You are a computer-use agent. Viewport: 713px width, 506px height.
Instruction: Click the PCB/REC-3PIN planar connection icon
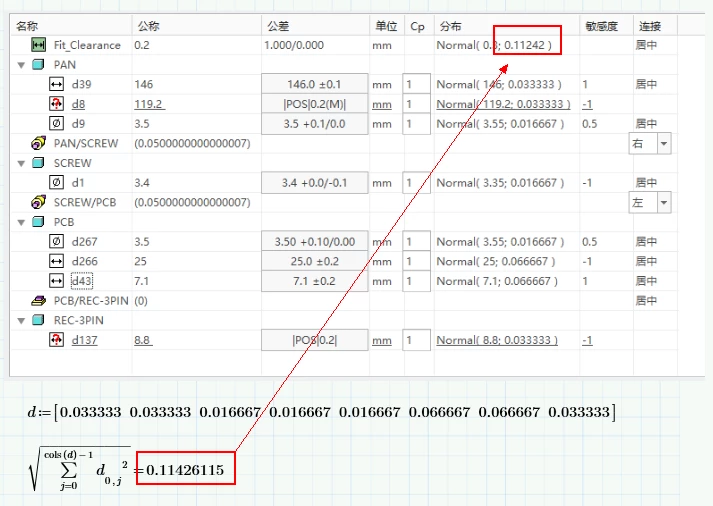(x=39, y=301)
